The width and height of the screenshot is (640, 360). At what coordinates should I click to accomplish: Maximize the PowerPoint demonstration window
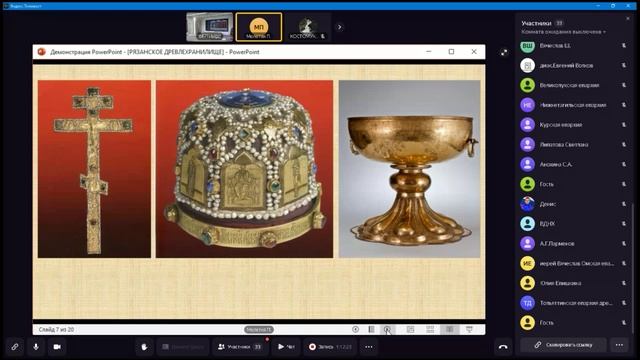pos(451,52)
